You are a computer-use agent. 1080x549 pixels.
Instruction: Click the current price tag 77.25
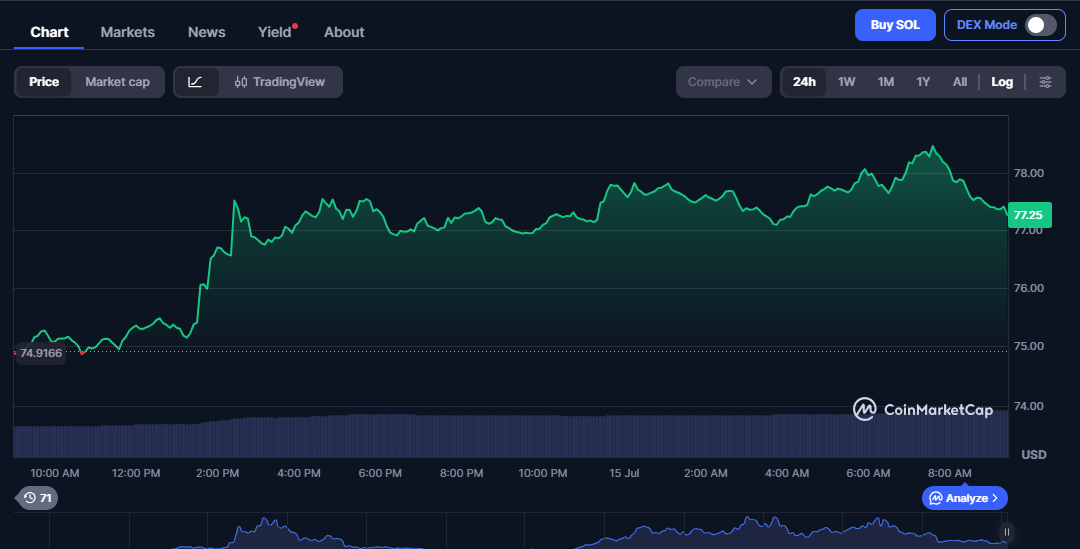coord(1029,215)
